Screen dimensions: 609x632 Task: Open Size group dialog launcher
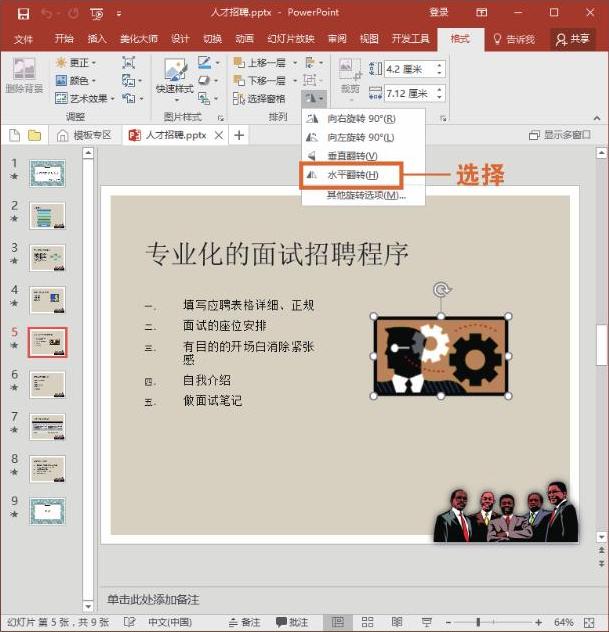click(443, 118)
